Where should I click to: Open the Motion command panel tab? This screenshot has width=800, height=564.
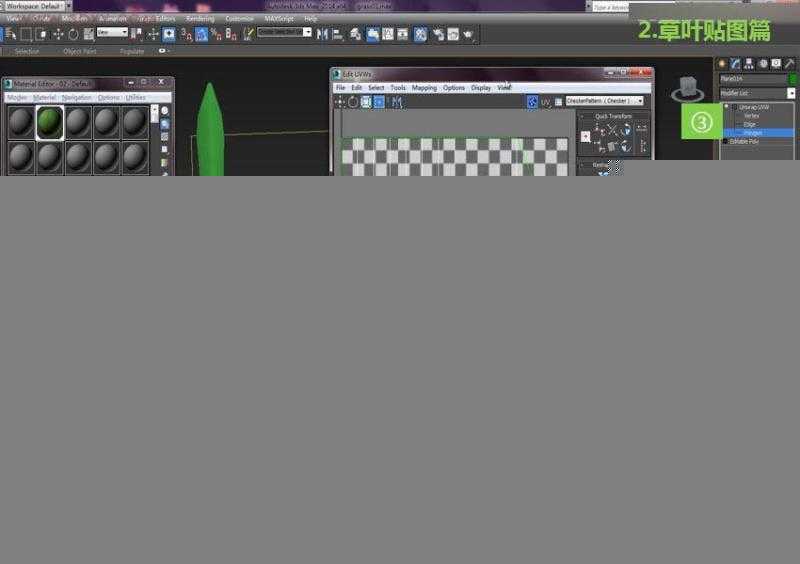pos(763,63)
